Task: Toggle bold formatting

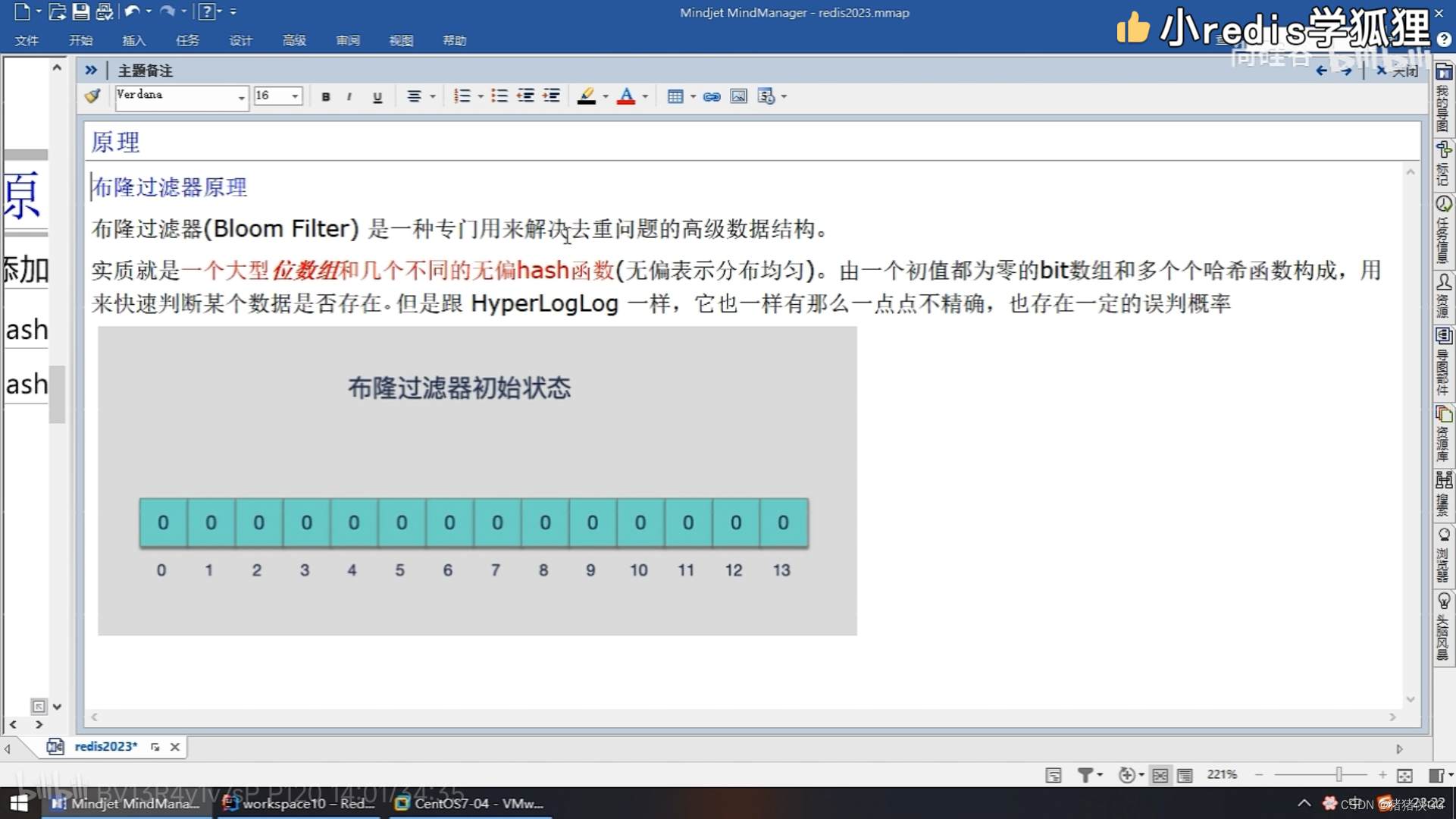Action: click(326, 96)
